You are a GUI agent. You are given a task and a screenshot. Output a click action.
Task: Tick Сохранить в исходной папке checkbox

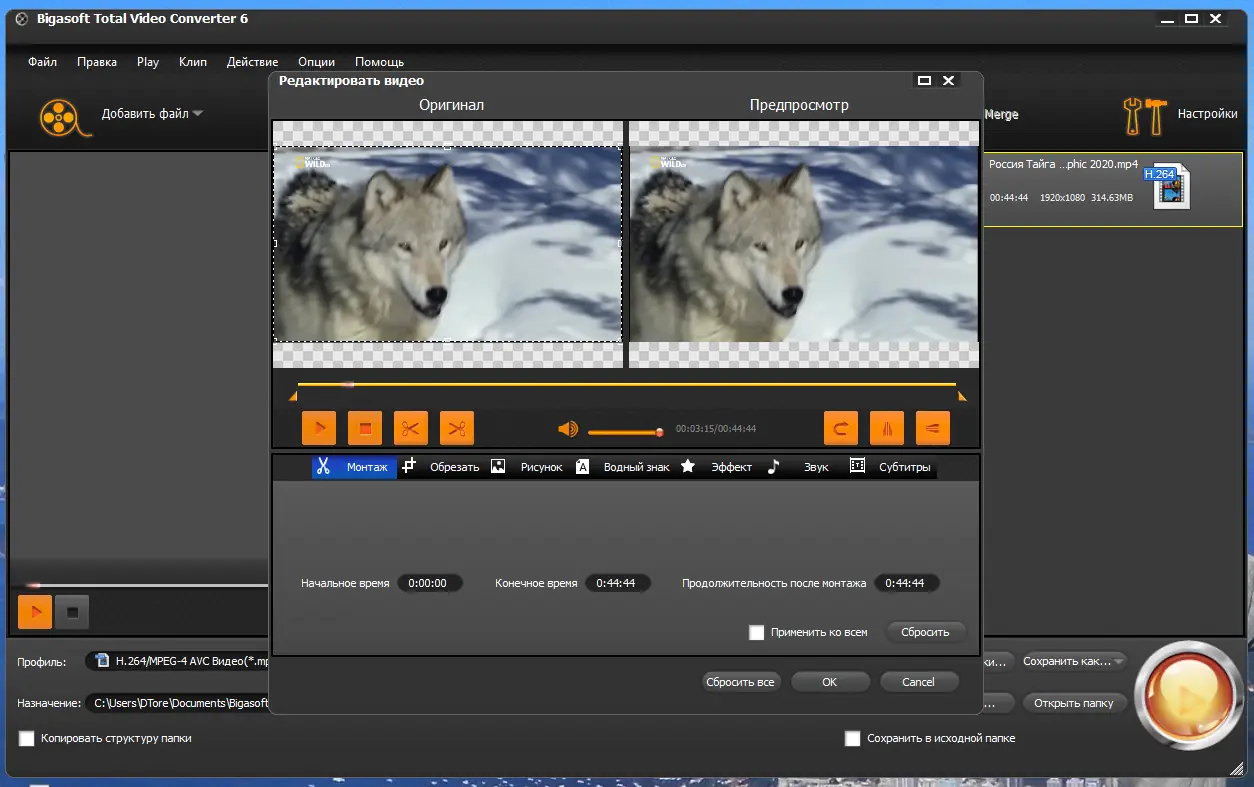pos(853,738)
